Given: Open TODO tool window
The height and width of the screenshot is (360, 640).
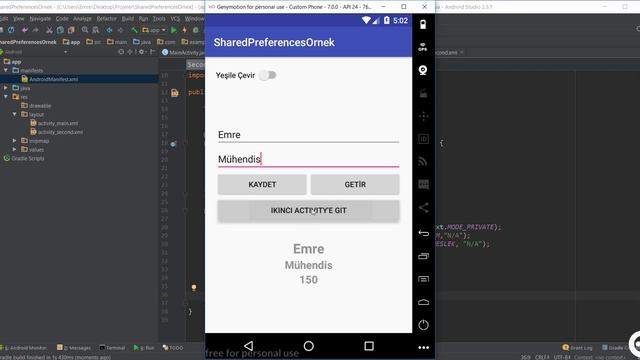Looking at the screenshot, I should [x=173, y=348].
